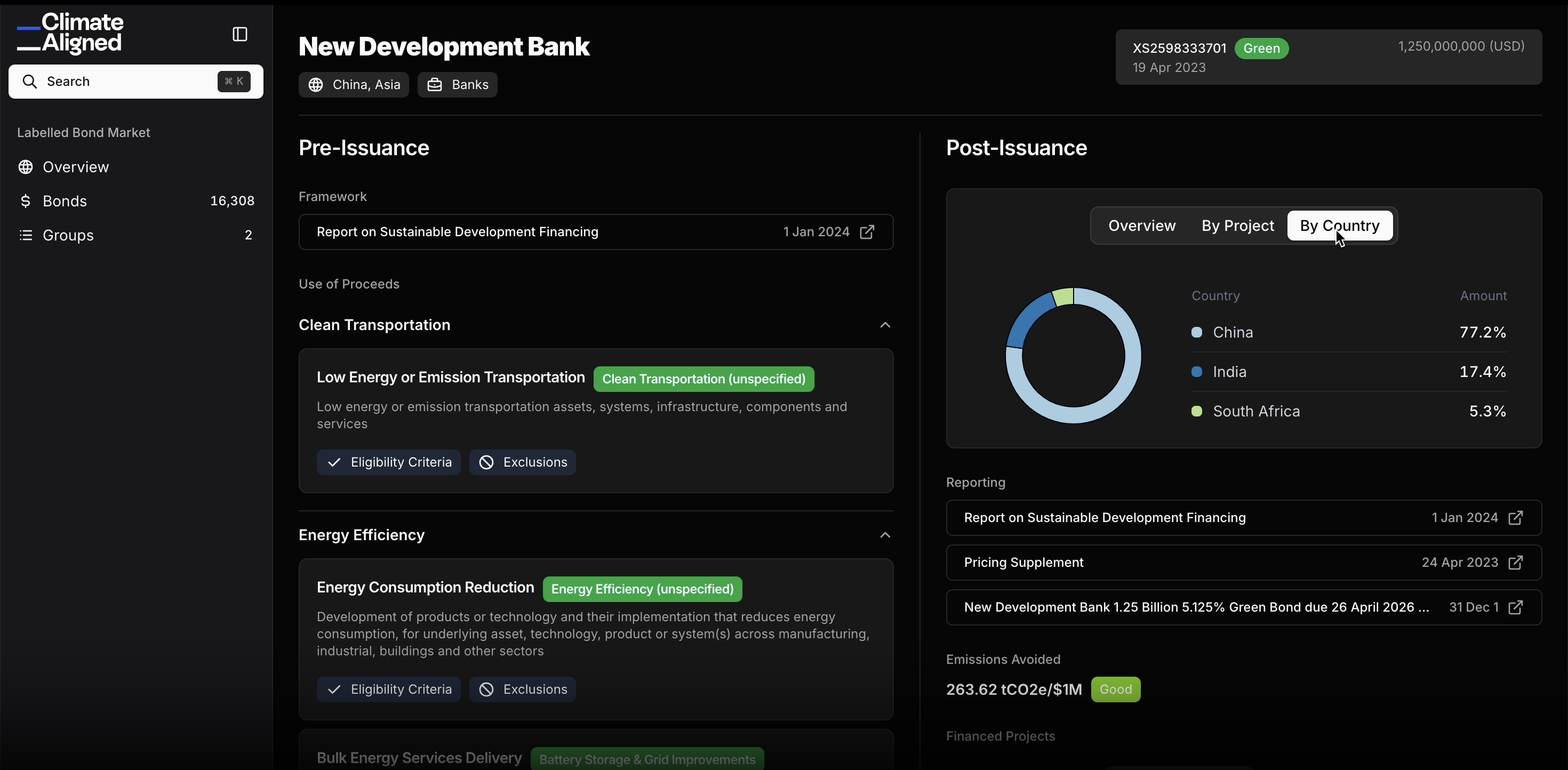Click the 1,250,000,000 (USD) amount
Viewport: 1568px width, 770px height.
[1461, 46]
